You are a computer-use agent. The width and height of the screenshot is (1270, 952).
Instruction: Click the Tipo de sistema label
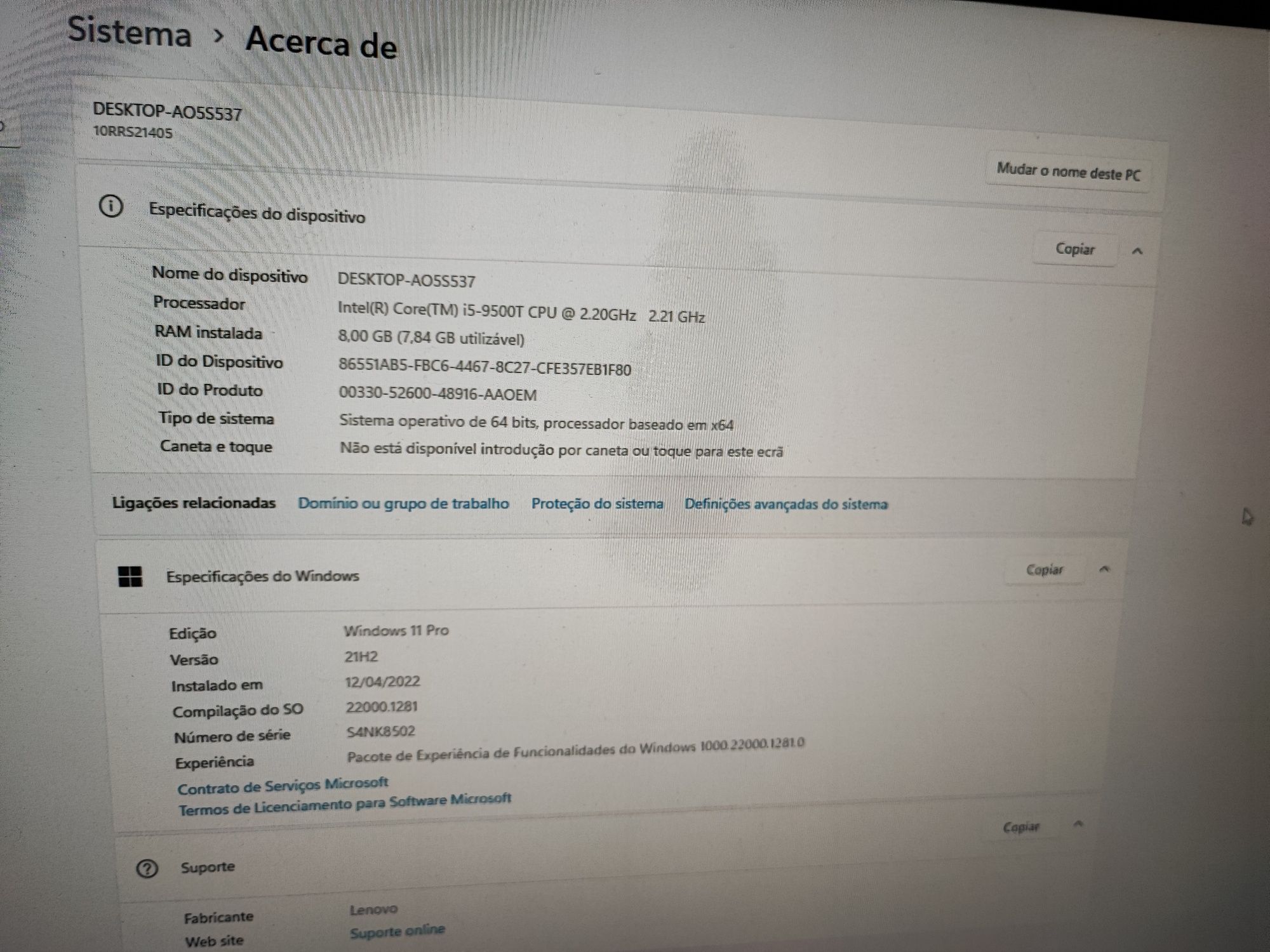pos(217,418)
